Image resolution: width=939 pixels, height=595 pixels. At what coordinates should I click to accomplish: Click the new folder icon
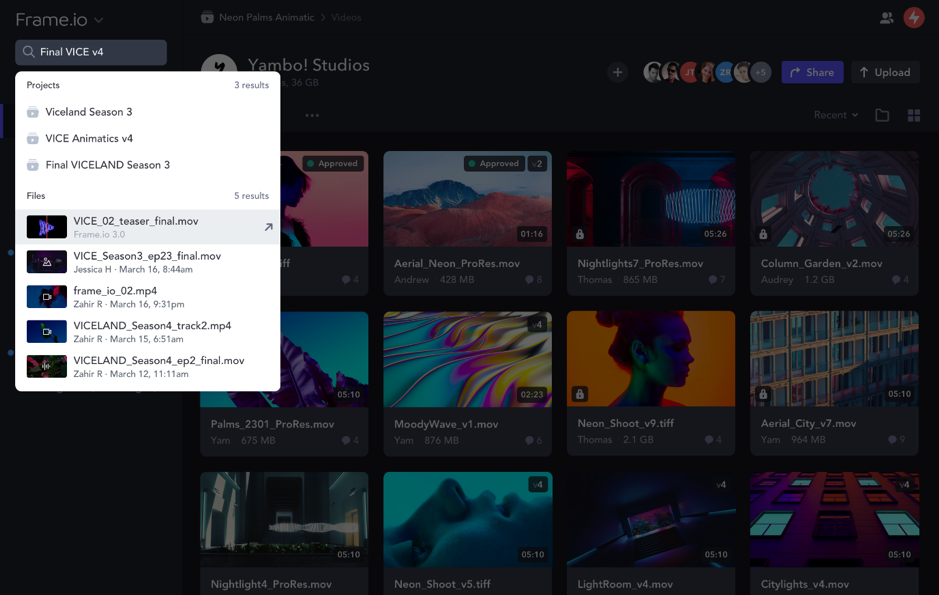[x=882, y=115]
